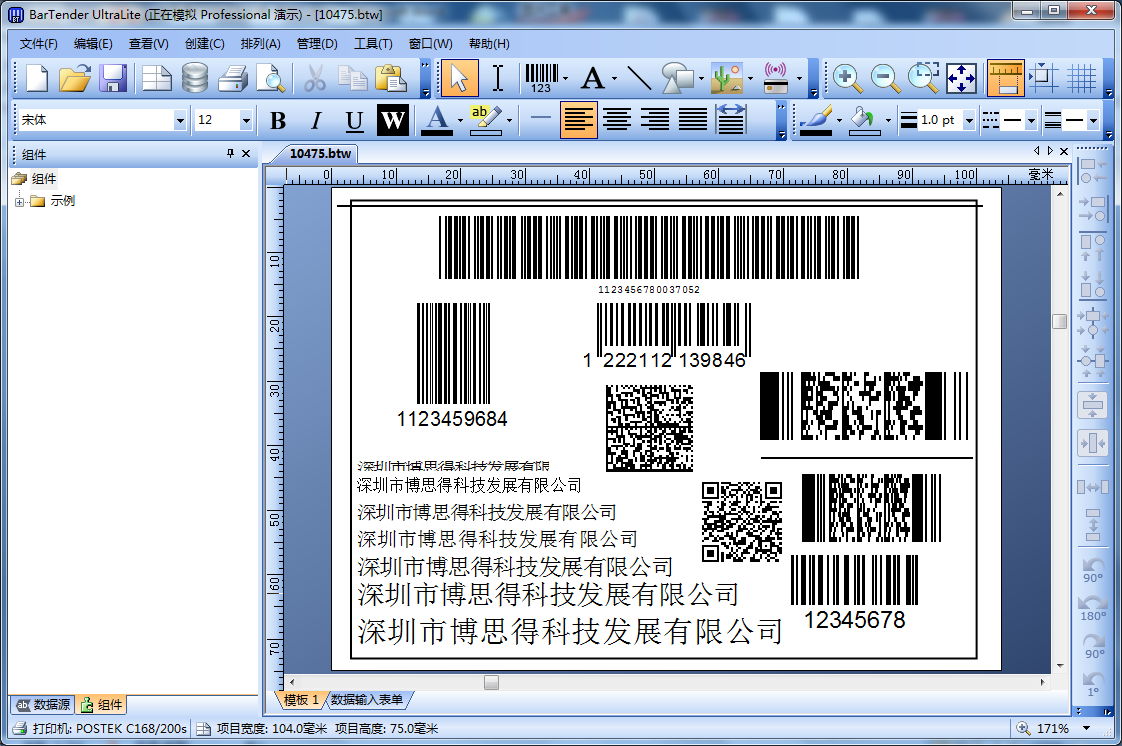Image resolution: width=1122 pixels, height=746 pixels.
Task: Select the 模板 1 tab
Action: pyautogui.click(x=301, y=700)
